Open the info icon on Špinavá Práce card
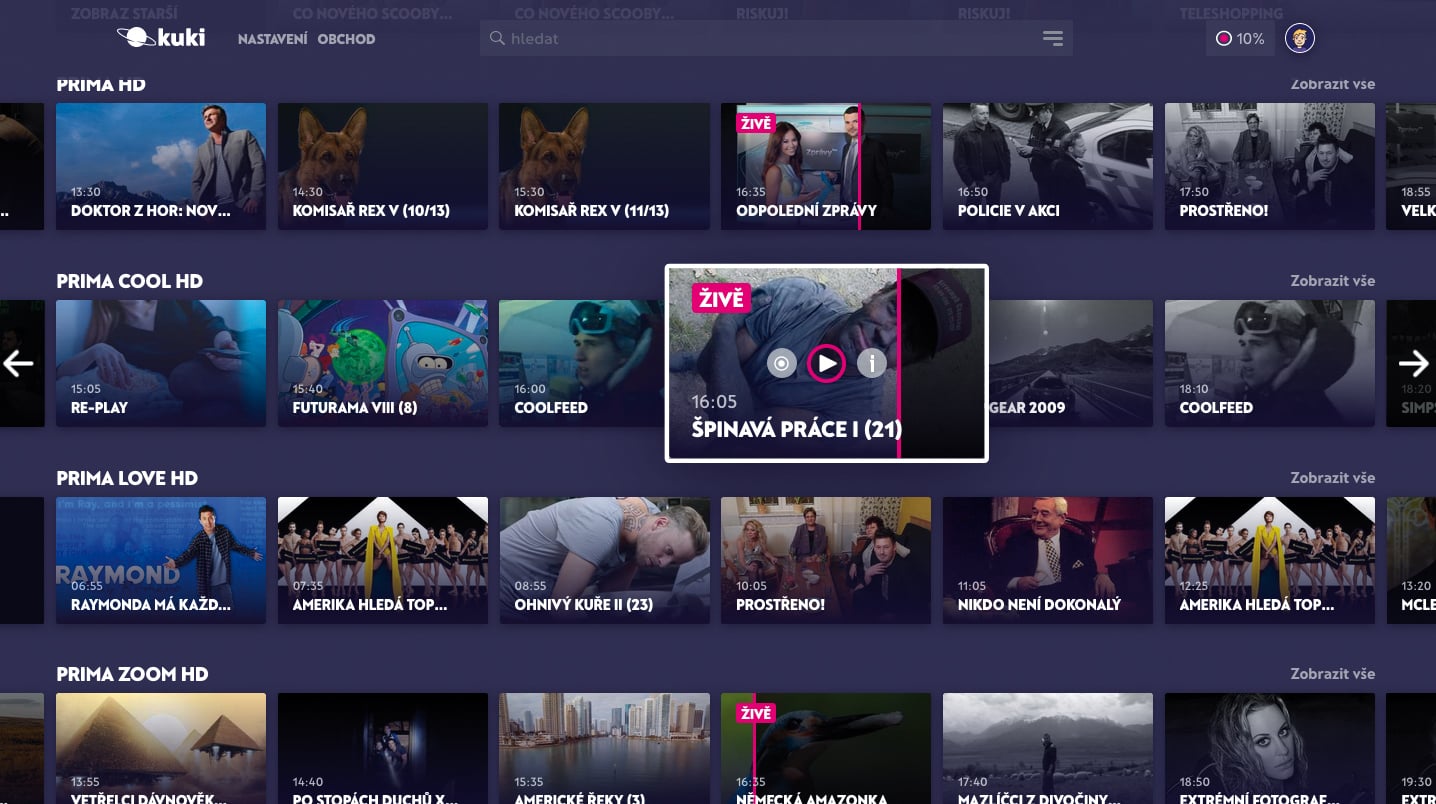This screenshot has width=1436, height=804. pos(871,363)
